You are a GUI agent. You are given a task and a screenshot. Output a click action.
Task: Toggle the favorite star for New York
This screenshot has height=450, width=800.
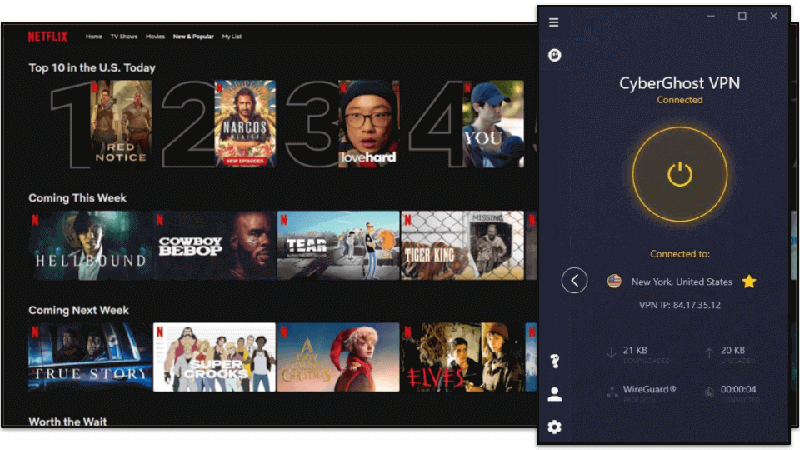(x=749, y=282)
